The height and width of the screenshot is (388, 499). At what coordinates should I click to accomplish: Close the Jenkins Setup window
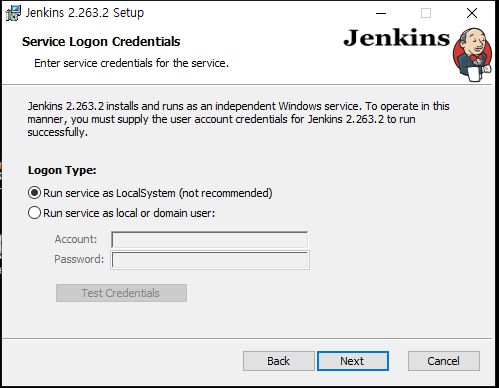tap(472, 13)
